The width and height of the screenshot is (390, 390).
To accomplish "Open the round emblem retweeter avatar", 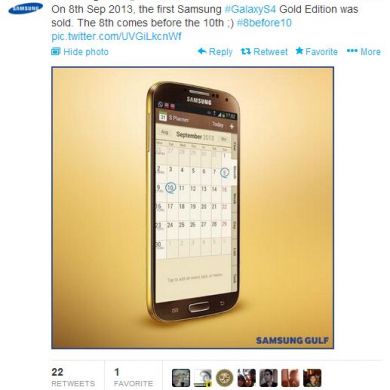I will (x=225, y=378).
